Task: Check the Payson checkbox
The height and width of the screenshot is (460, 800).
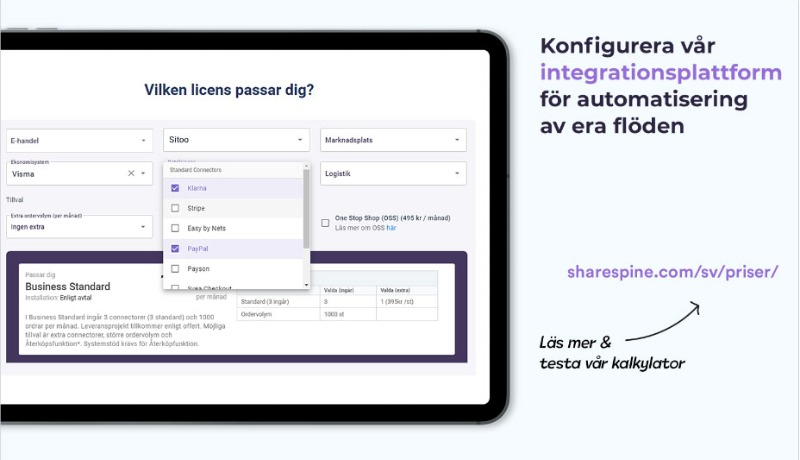Action: 175,268
